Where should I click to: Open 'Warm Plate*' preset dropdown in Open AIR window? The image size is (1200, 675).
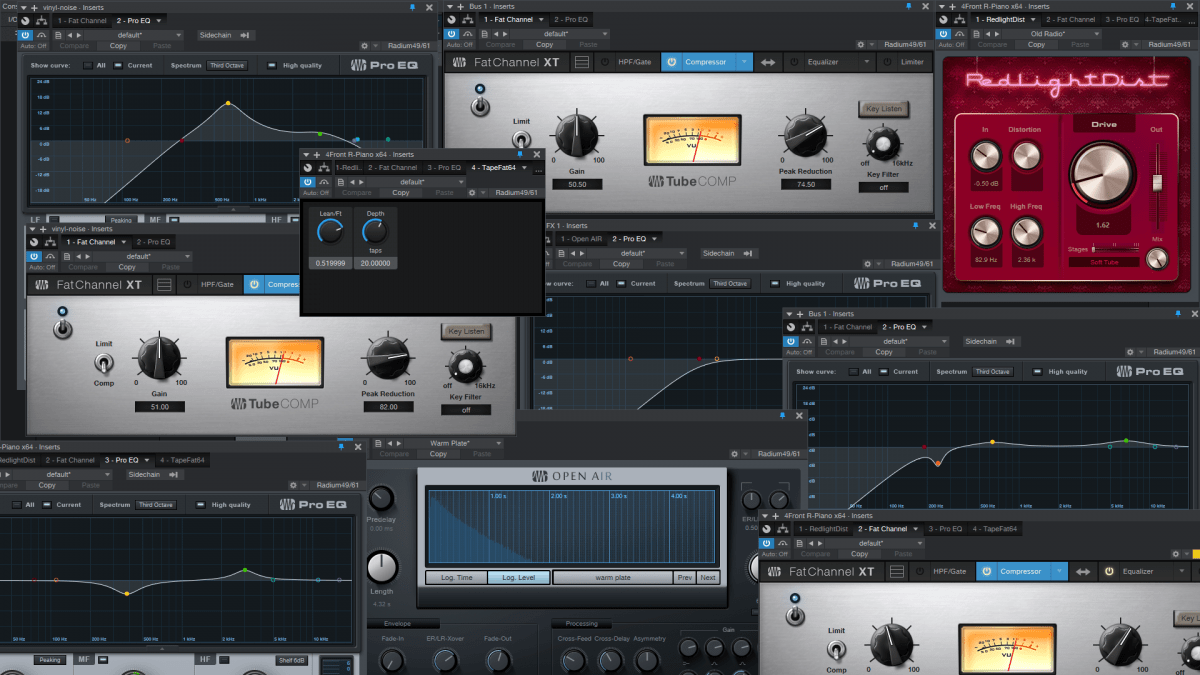point(456,443)
